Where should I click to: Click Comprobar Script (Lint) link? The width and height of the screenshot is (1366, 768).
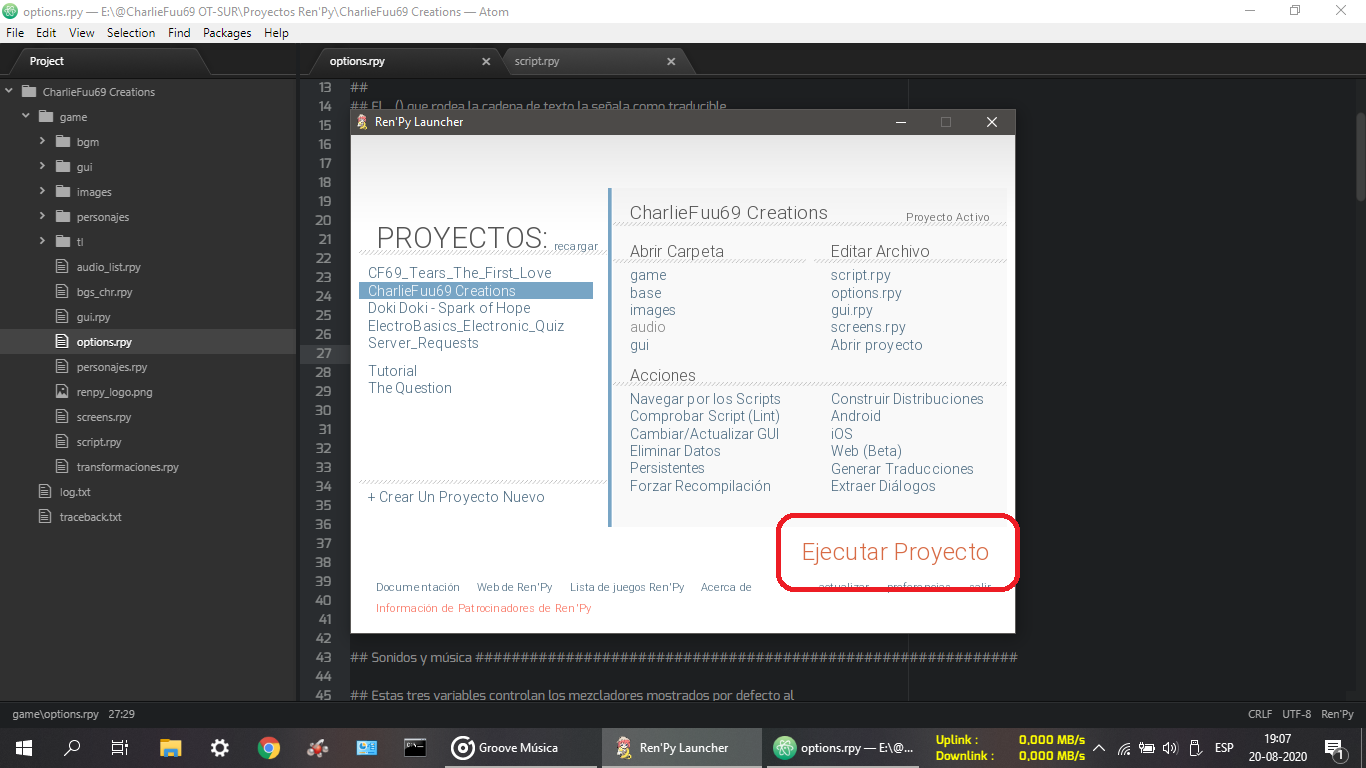pyautogui.click(x=704, y=416)
